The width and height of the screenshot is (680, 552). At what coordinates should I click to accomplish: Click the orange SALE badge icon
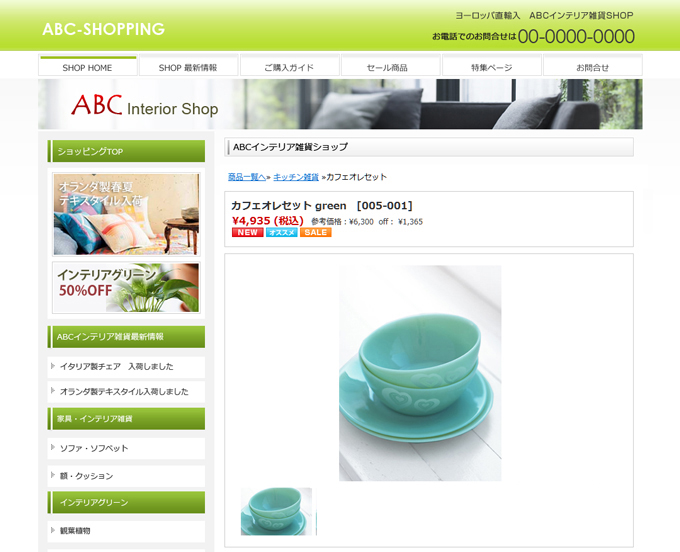[x=316, y=232]
